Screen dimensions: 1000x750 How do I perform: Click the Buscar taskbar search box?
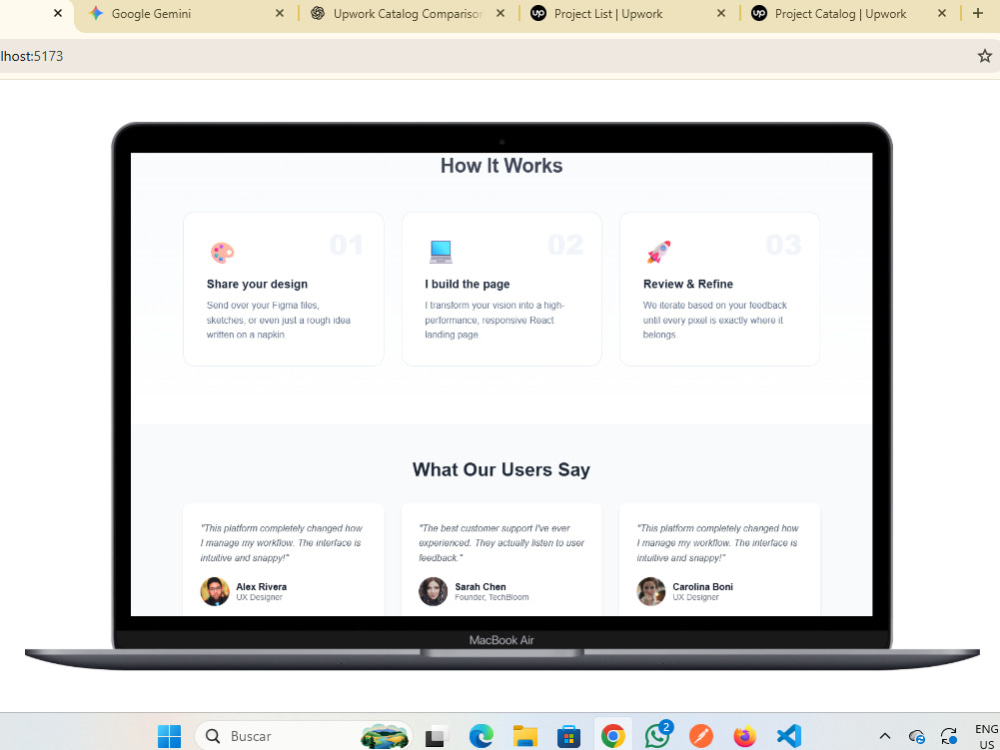(304, 736)
